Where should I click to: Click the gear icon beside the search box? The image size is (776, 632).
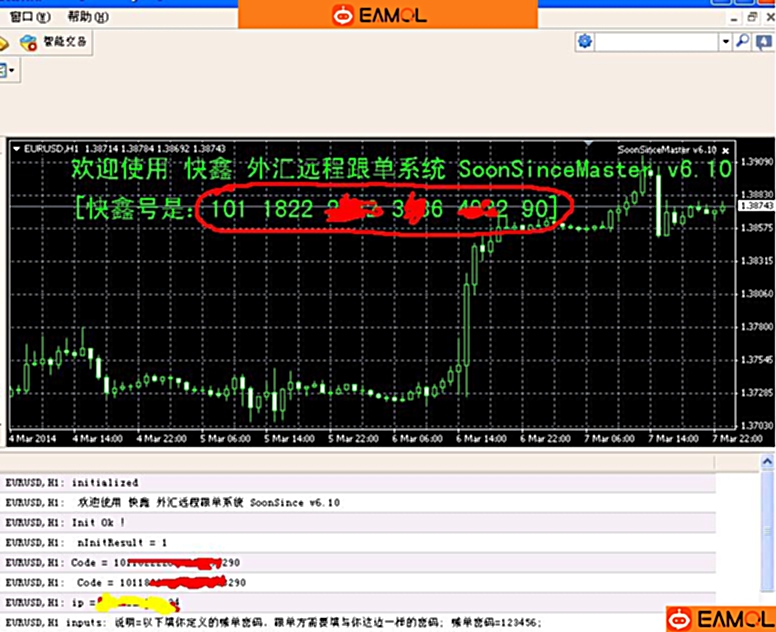[x=585, y=42]
